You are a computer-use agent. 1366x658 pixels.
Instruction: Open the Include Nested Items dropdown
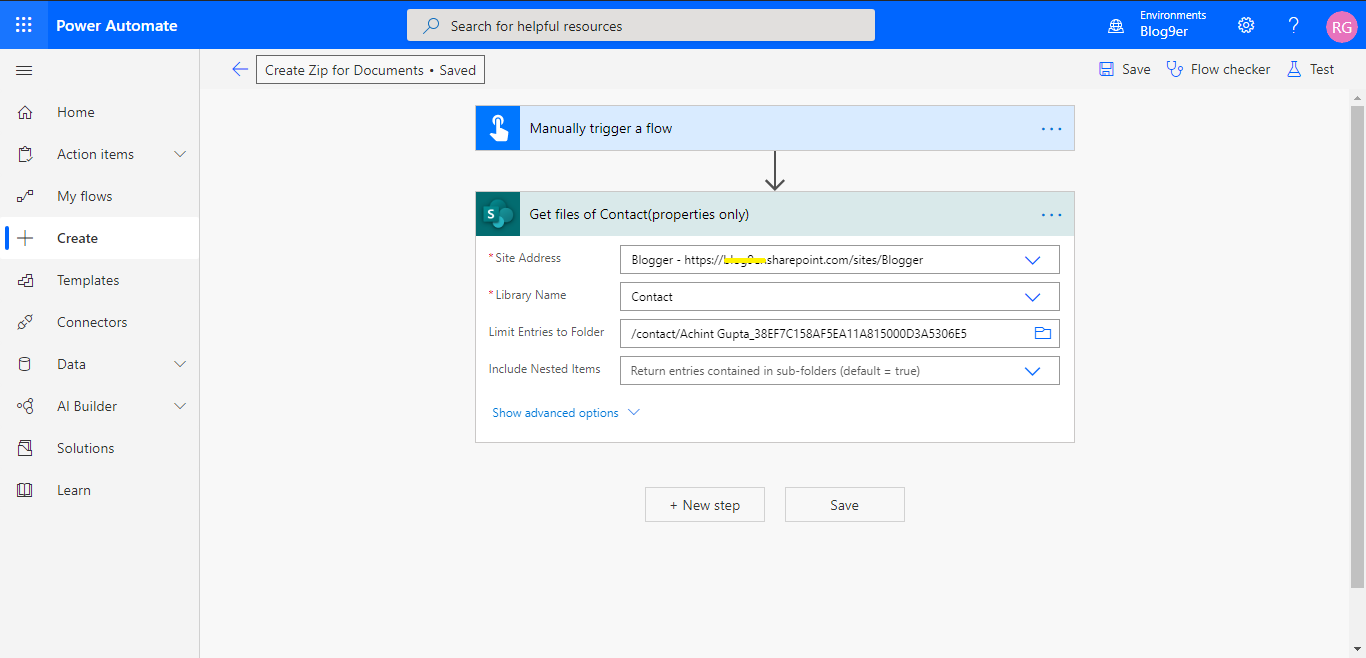coord(1032,370)
